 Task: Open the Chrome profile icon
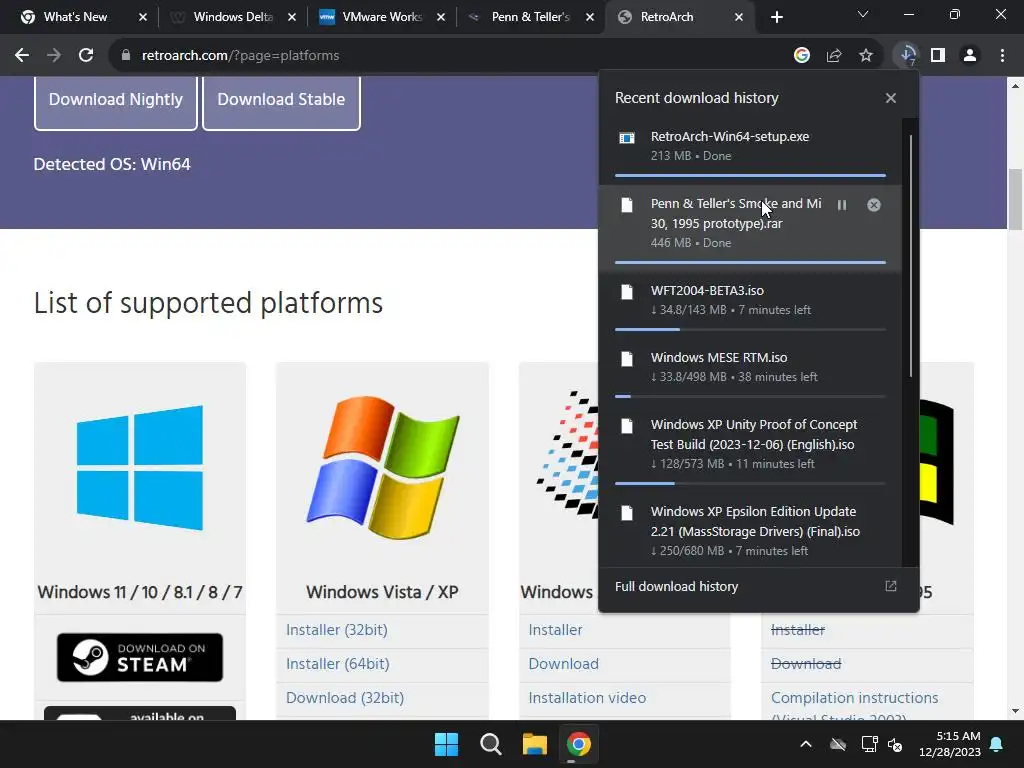970,56
